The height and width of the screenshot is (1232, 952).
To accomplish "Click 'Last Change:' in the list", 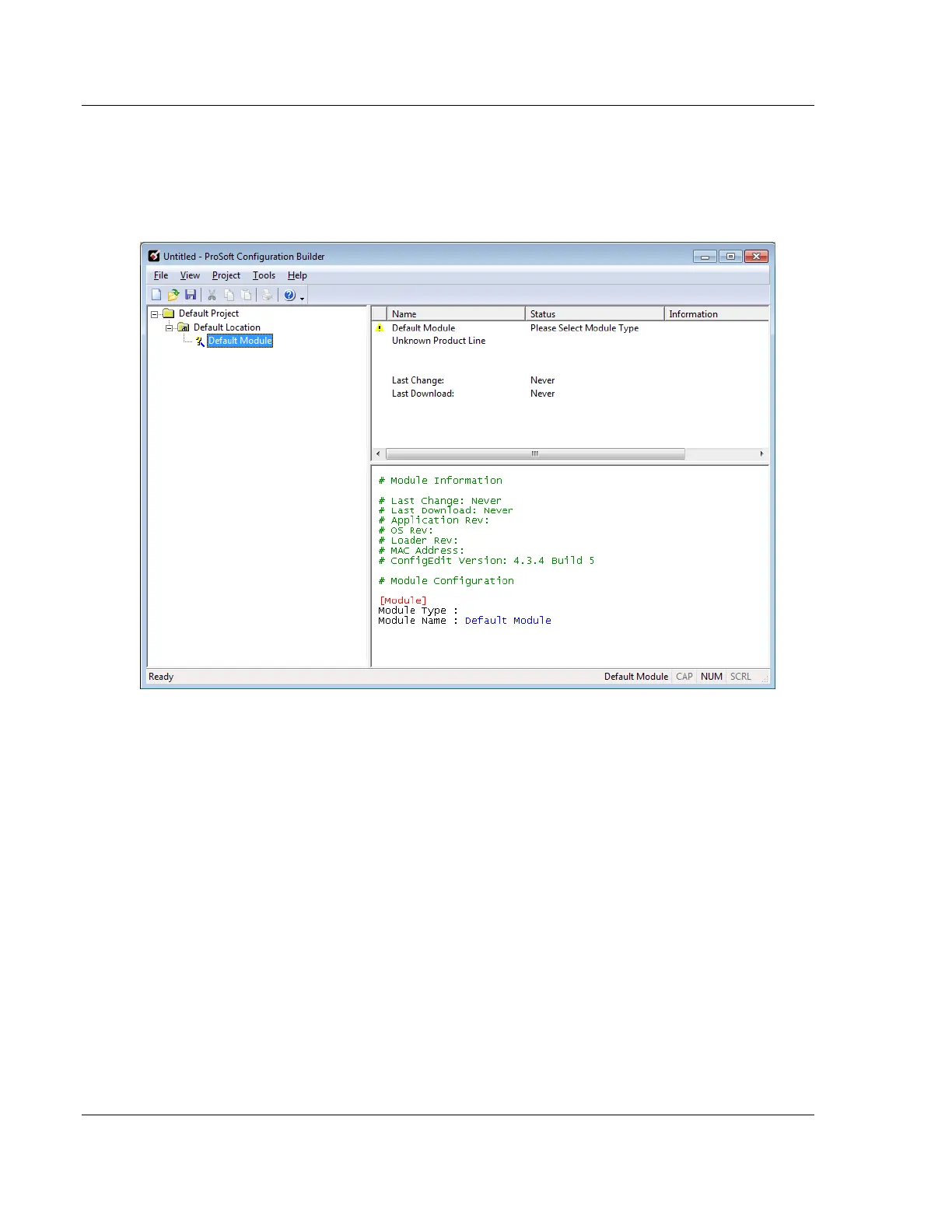I will tap(418, 380).
